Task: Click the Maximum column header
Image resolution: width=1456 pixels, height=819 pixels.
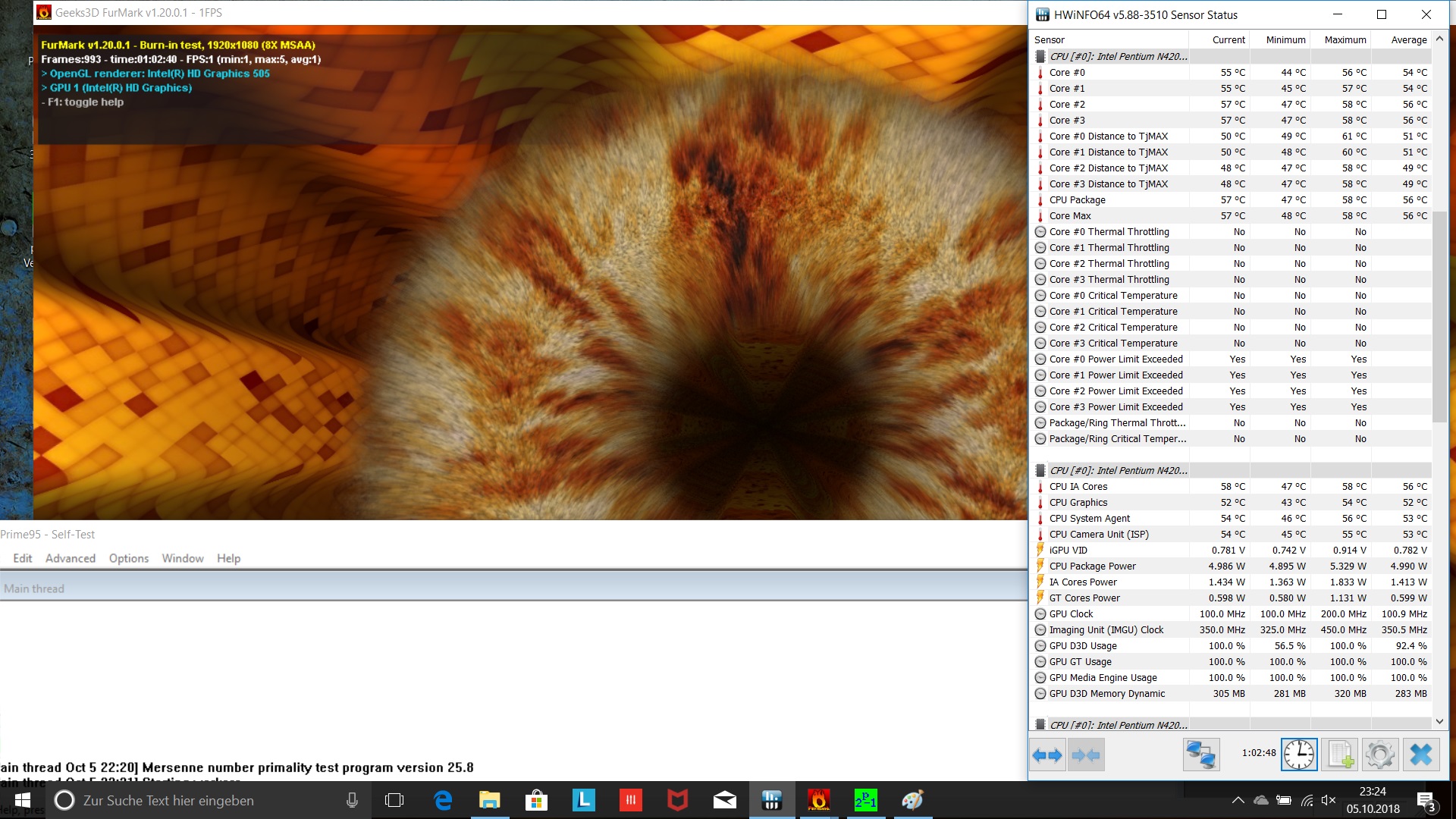Action: 1345,39
